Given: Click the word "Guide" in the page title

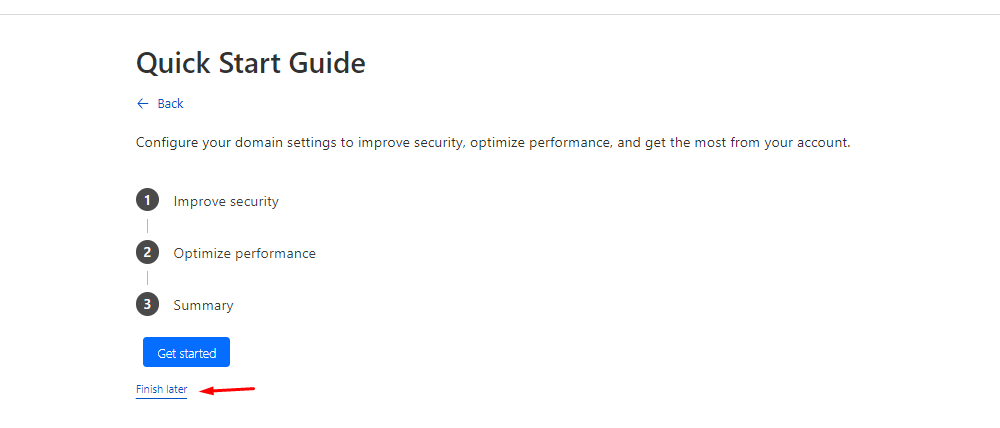Looking at the screenshot, I should (327, 63).
